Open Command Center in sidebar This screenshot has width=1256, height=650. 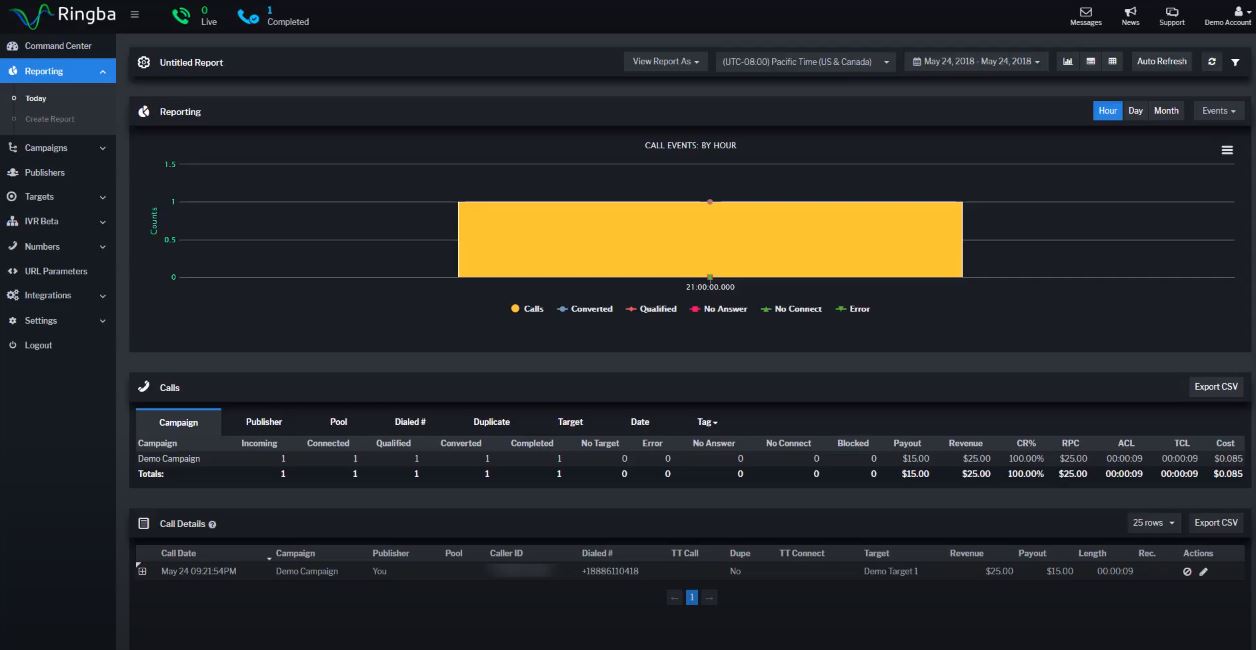pyautogui.click(x=58, y=46)
